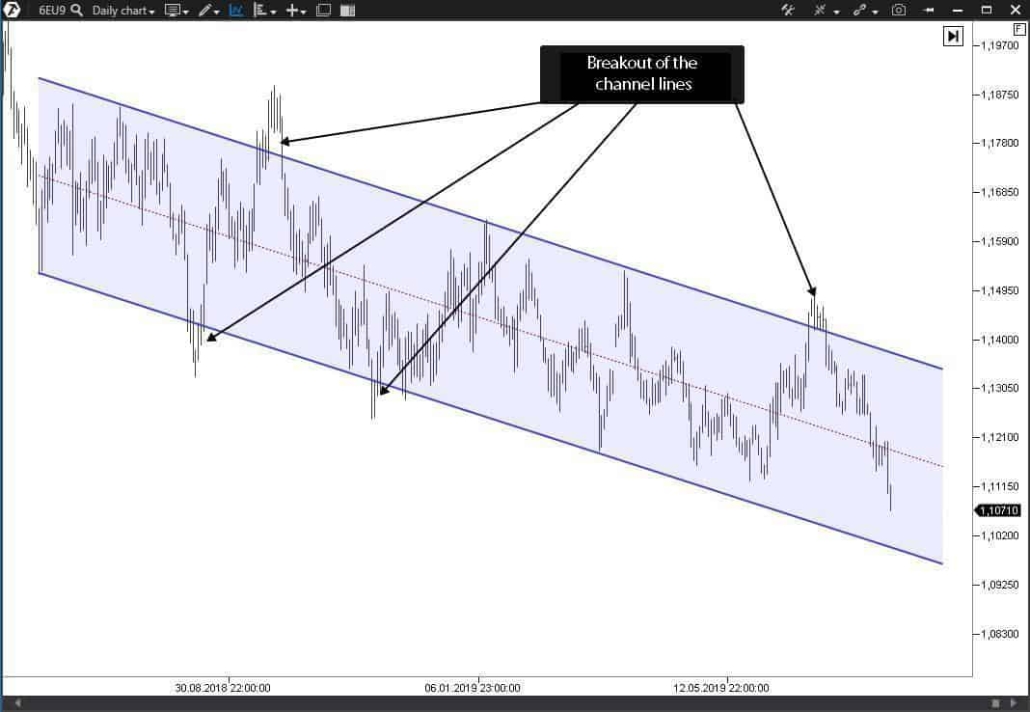Toggle the pin window icon
This screenshot has height=712, width=1030.
929,10
